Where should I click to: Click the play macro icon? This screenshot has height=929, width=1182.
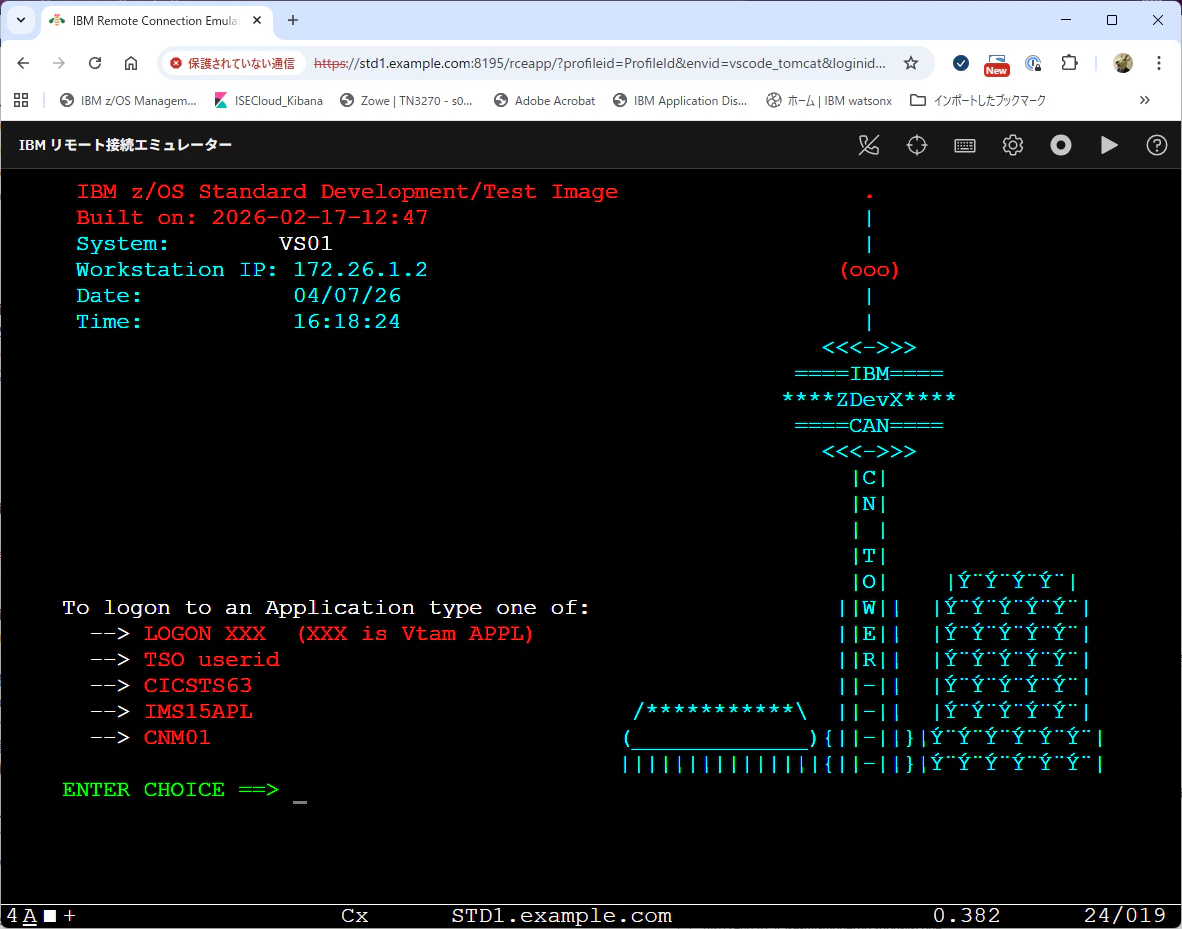(x=1109, y=145)
